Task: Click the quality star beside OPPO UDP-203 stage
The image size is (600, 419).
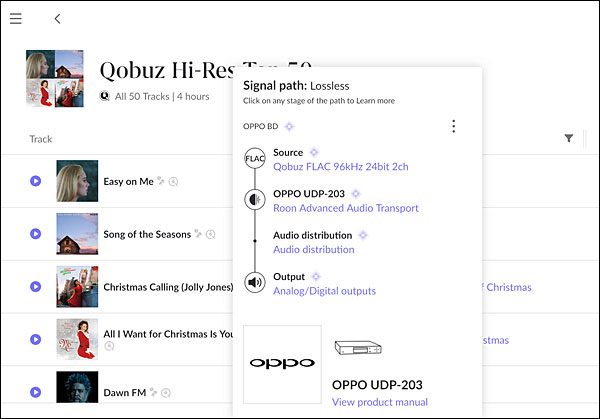Action: click(355, 194)
